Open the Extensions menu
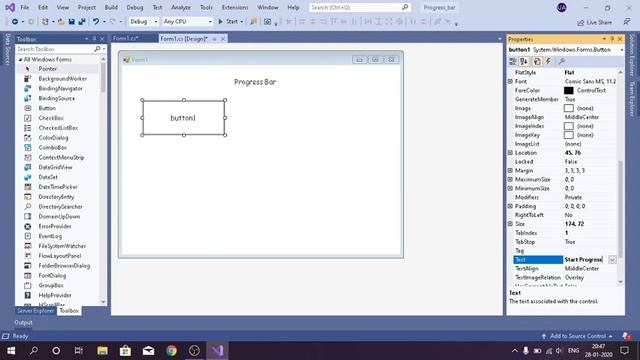The width and height of the screenshot is (640, 360). (x=235, y=8)
